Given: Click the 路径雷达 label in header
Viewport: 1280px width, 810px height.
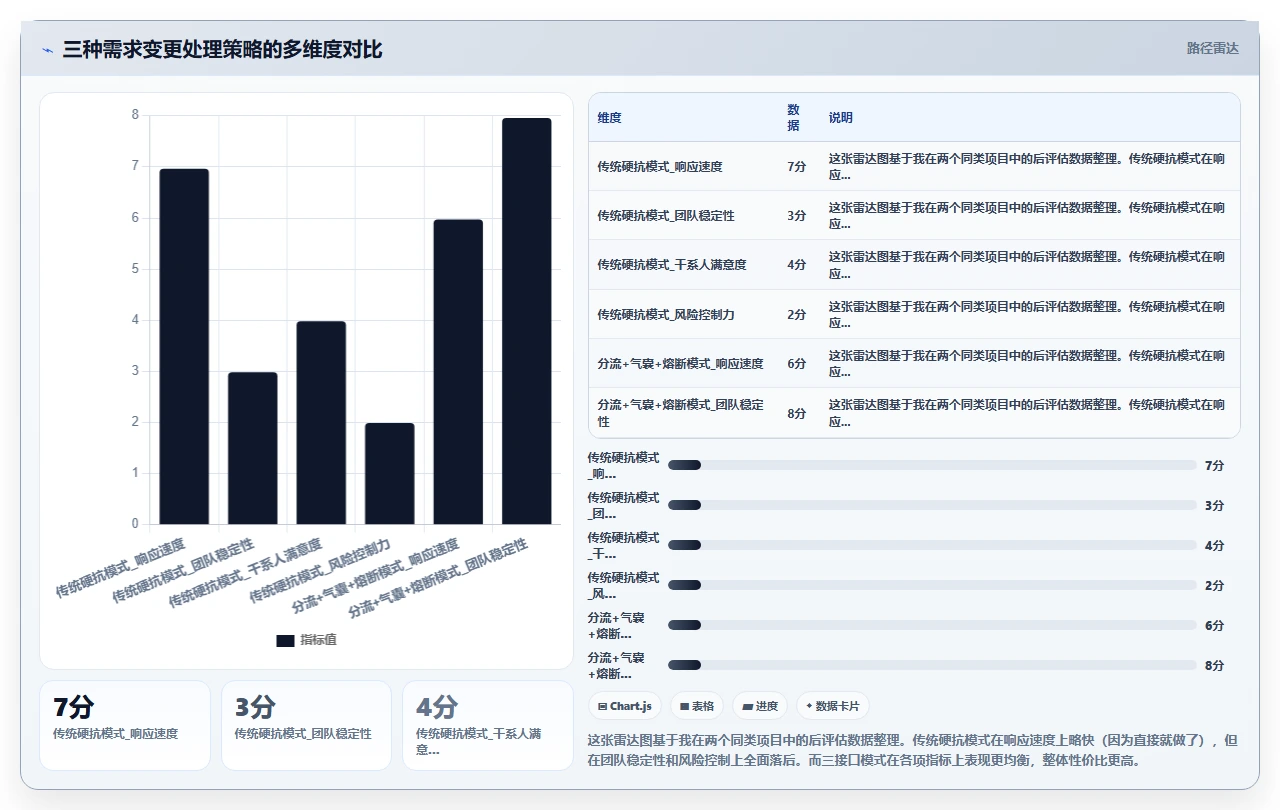Looking at the screenshot, I should [x=1212, y=48].
